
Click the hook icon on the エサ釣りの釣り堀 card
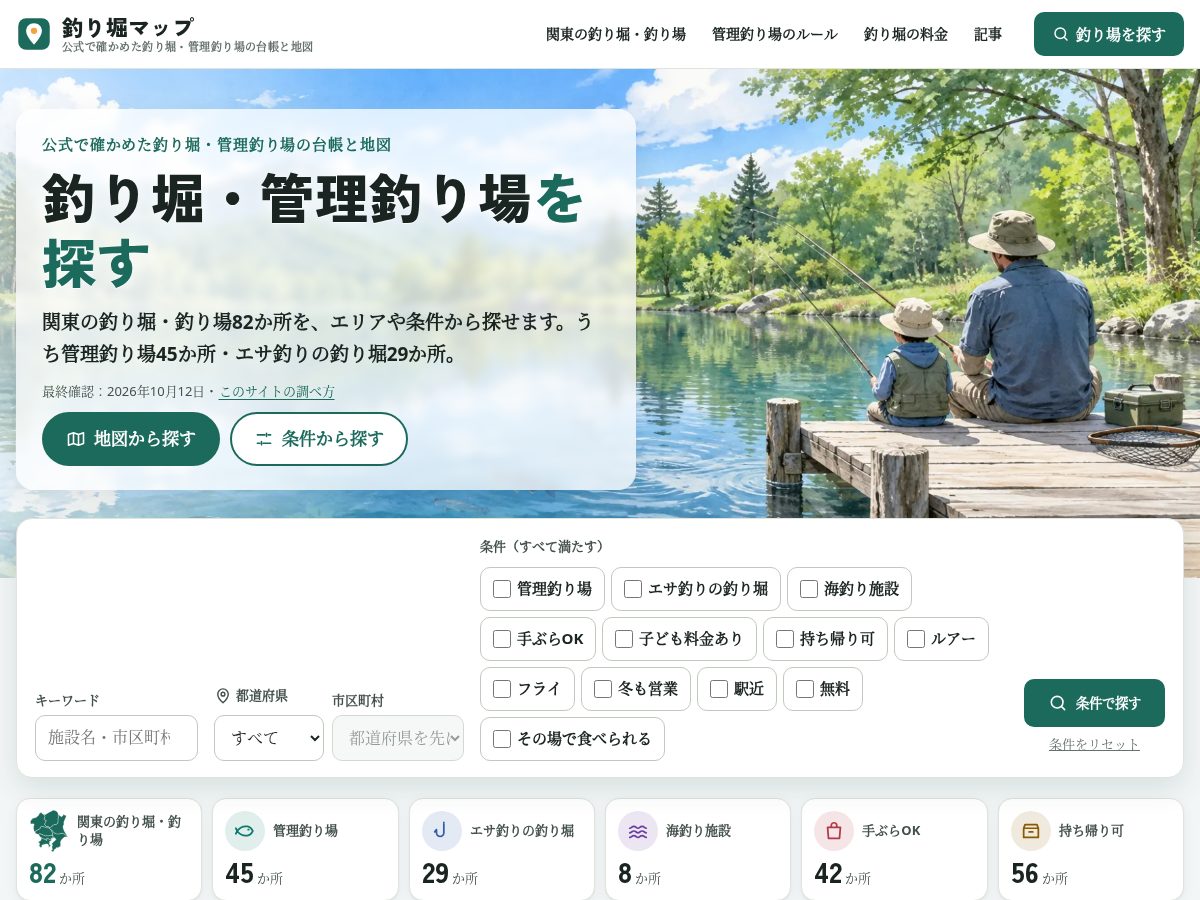click(442, 831)
